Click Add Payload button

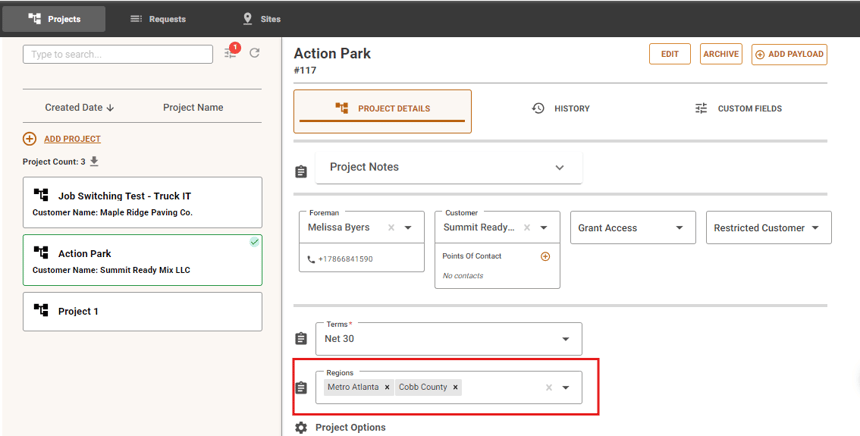pyautogui.click(x=789, y=54)
